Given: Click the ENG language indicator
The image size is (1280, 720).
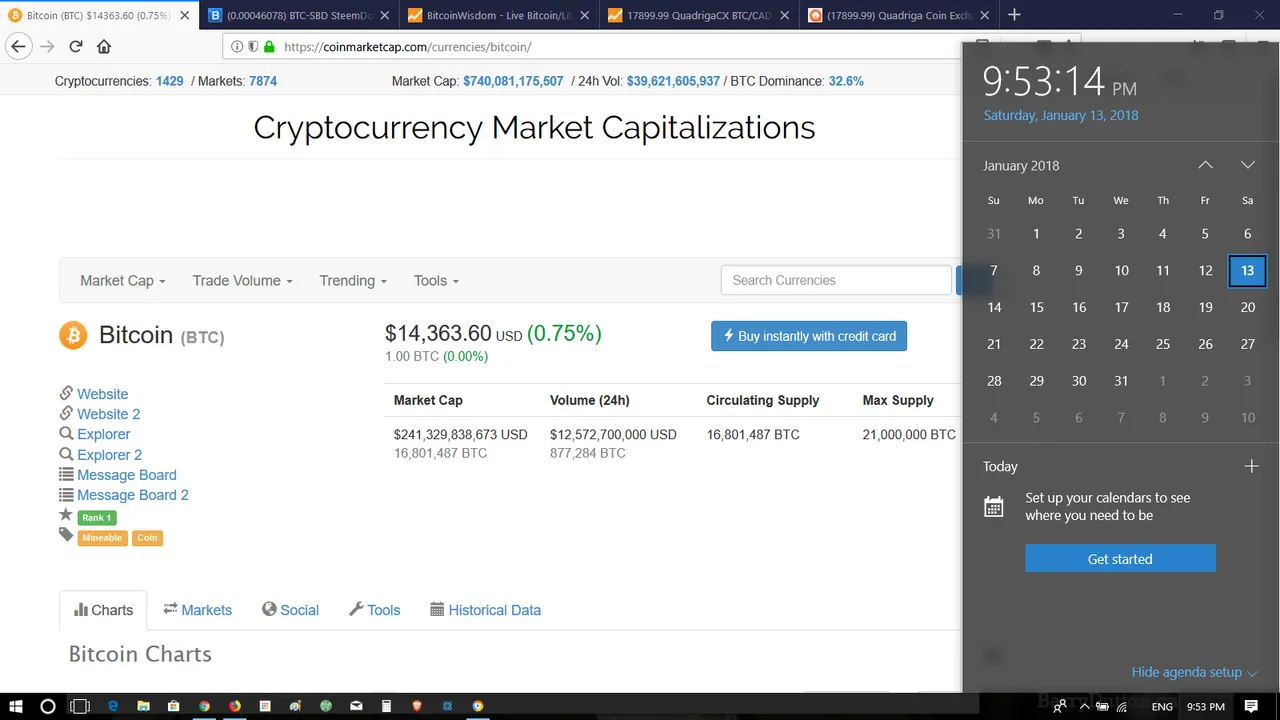Looking at the screenshot, I should coord(1162,707).
